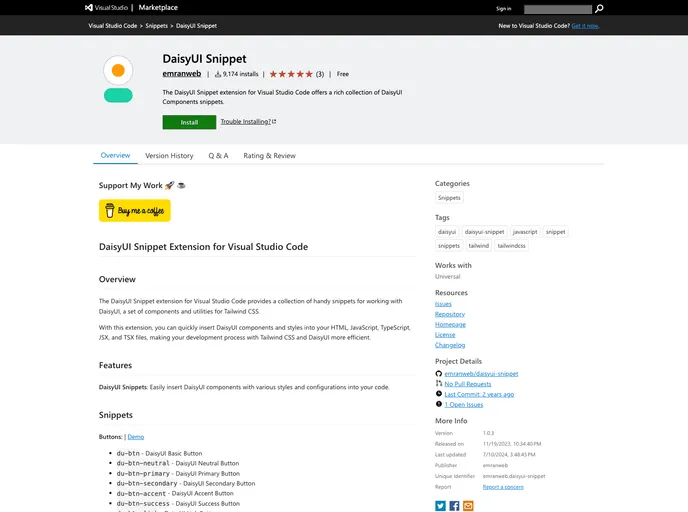688x512 pixels.
Task: Click the five-star rating
Action: (x=291, y=74)
